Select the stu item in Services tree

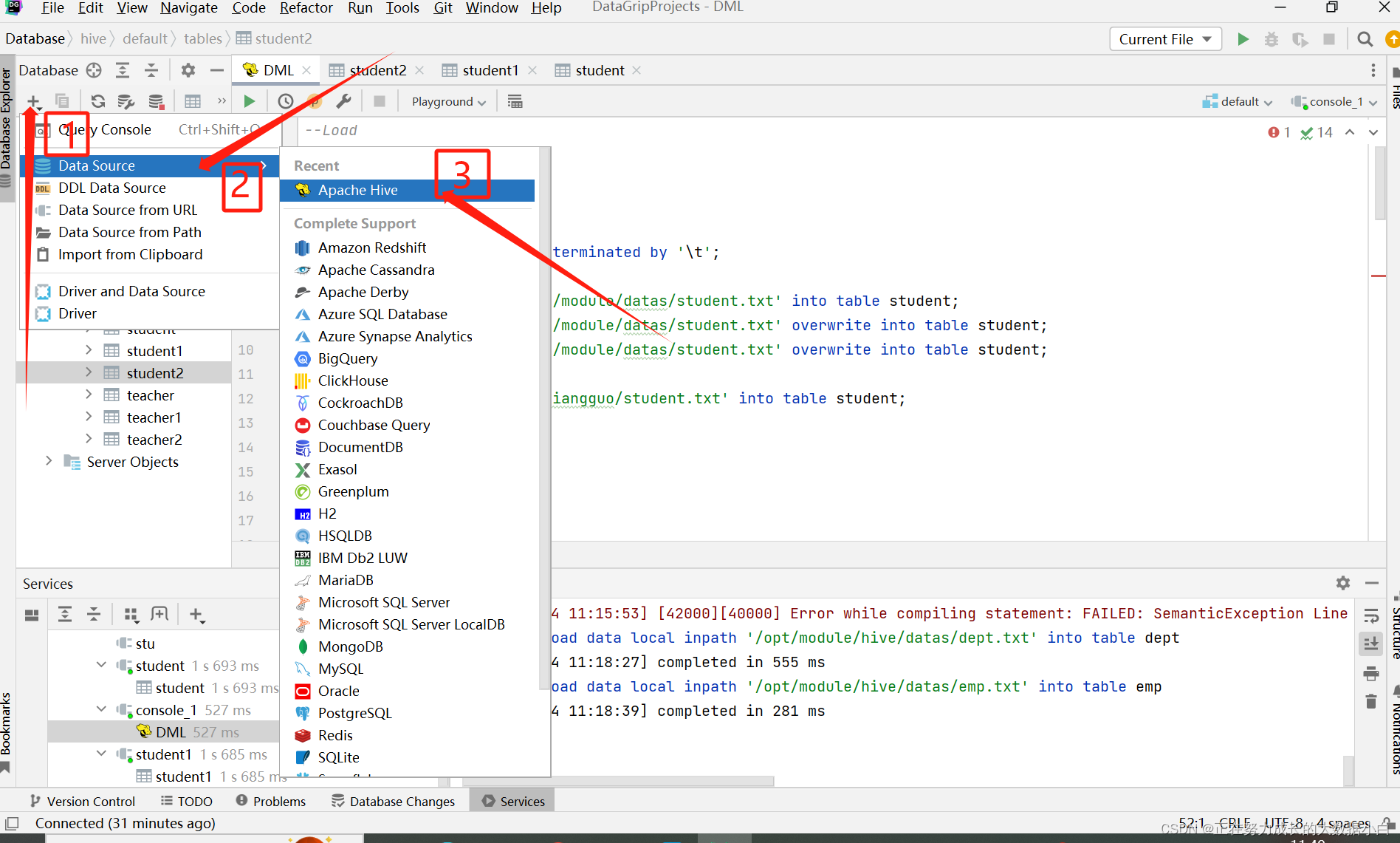point(145,644)
